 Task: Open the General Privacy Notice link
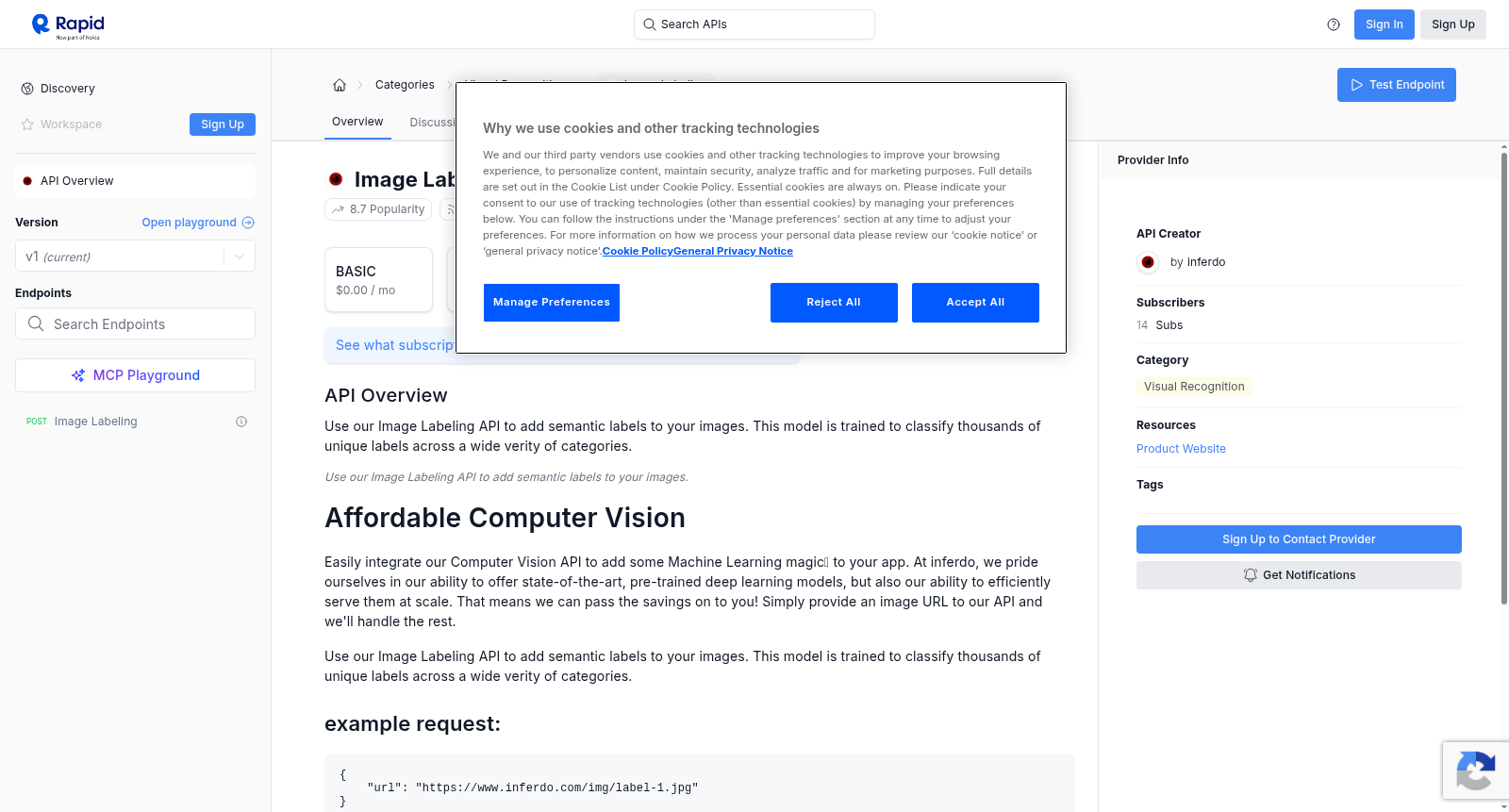(733, 251)
